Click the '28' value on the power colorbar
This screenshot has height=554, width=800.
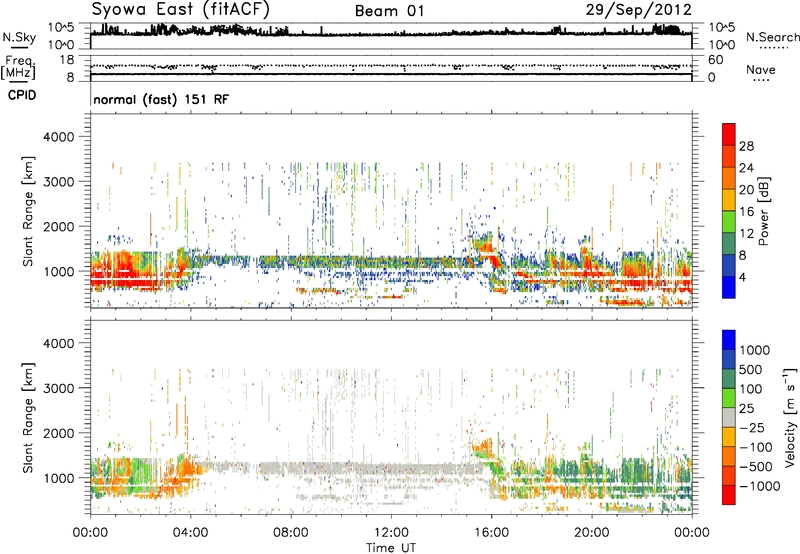click(x=746, y=146)
